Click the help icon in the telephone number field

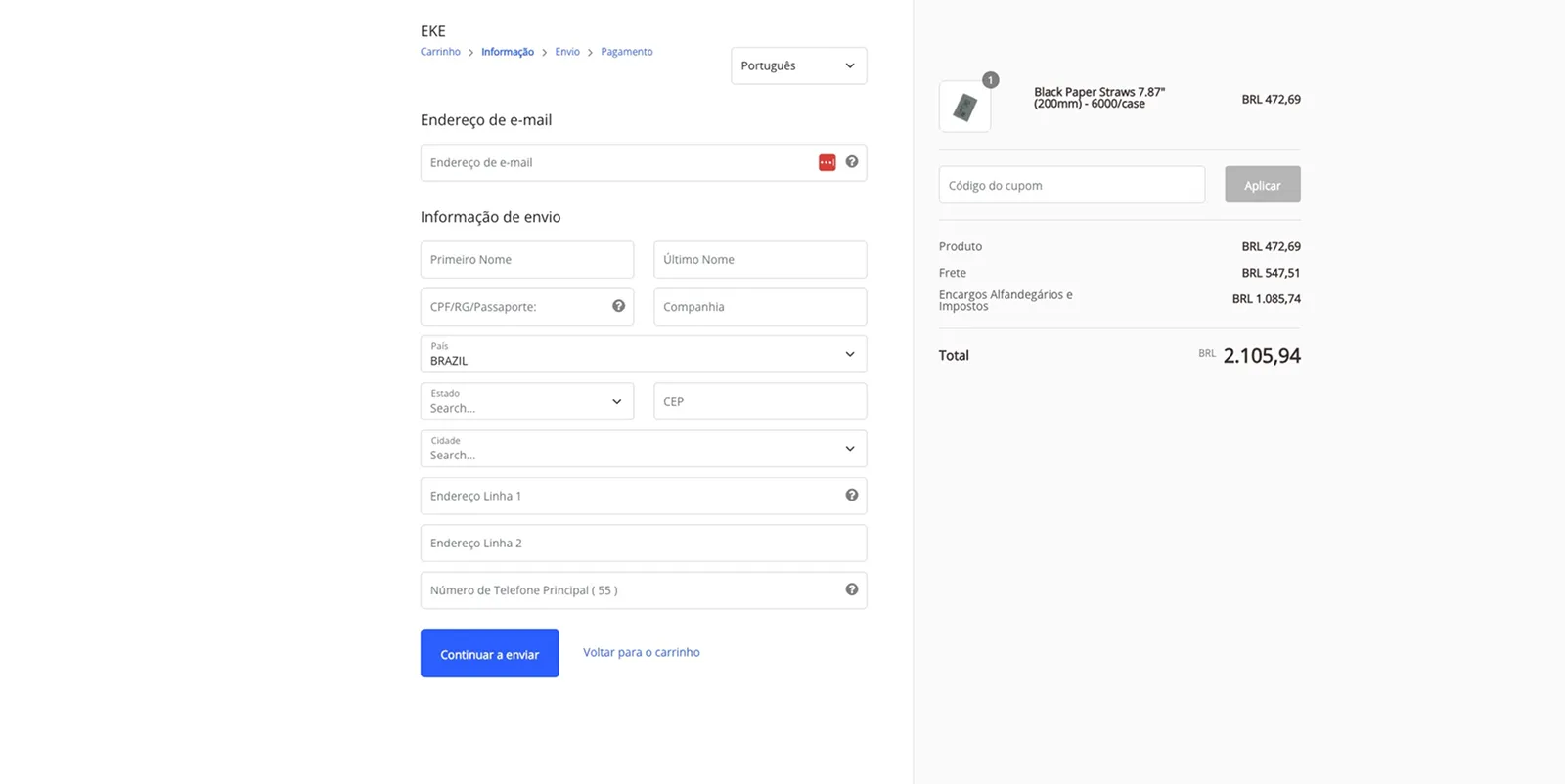(852, 589)
